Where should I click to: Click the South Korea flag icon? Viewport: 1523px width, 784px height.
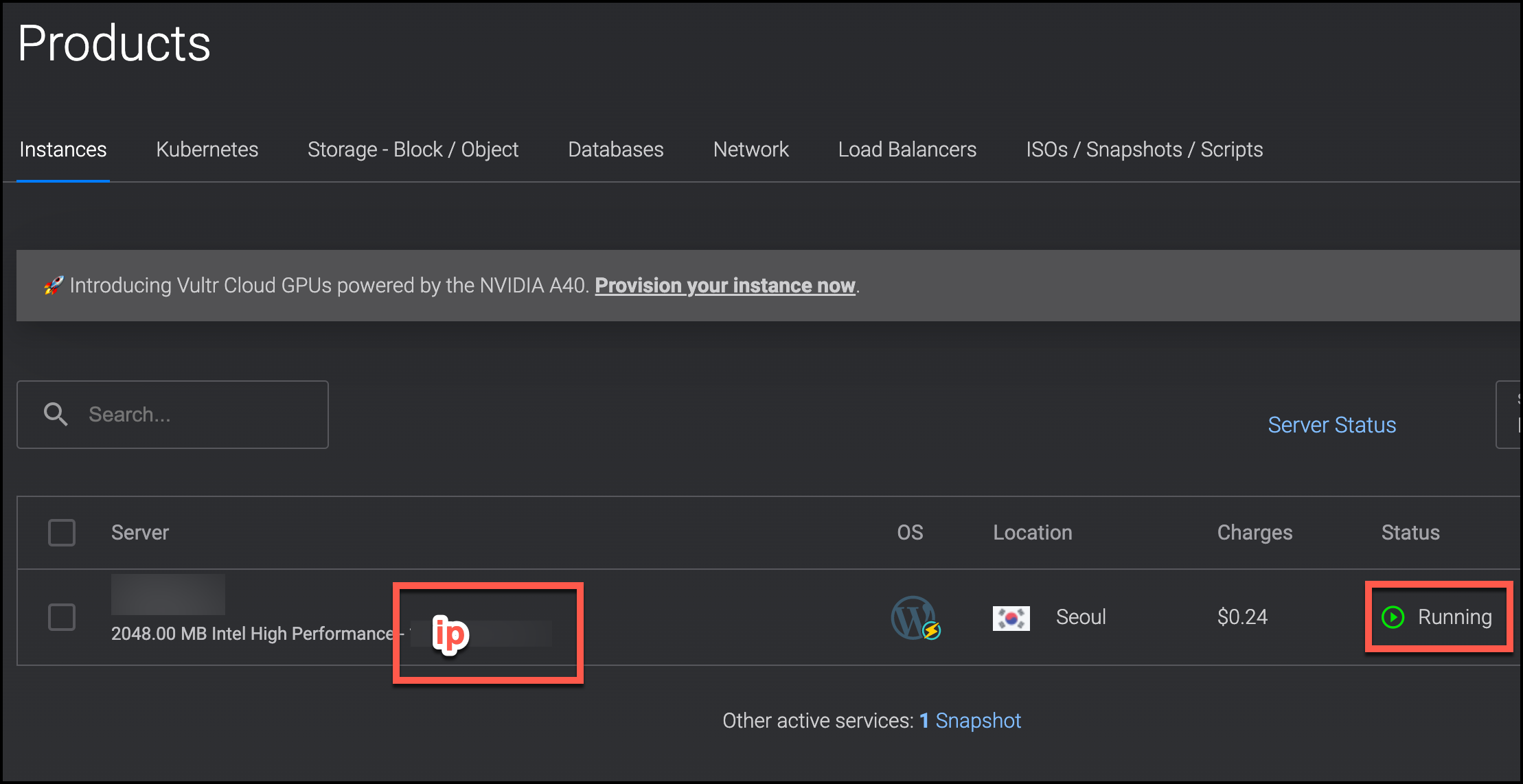[1011, 618]
